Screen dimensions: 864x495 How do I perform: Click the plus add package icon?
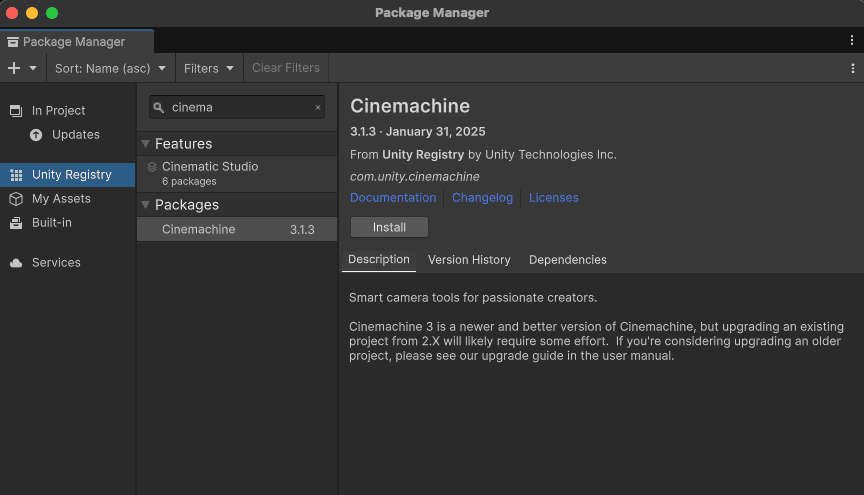coord(14,68)
